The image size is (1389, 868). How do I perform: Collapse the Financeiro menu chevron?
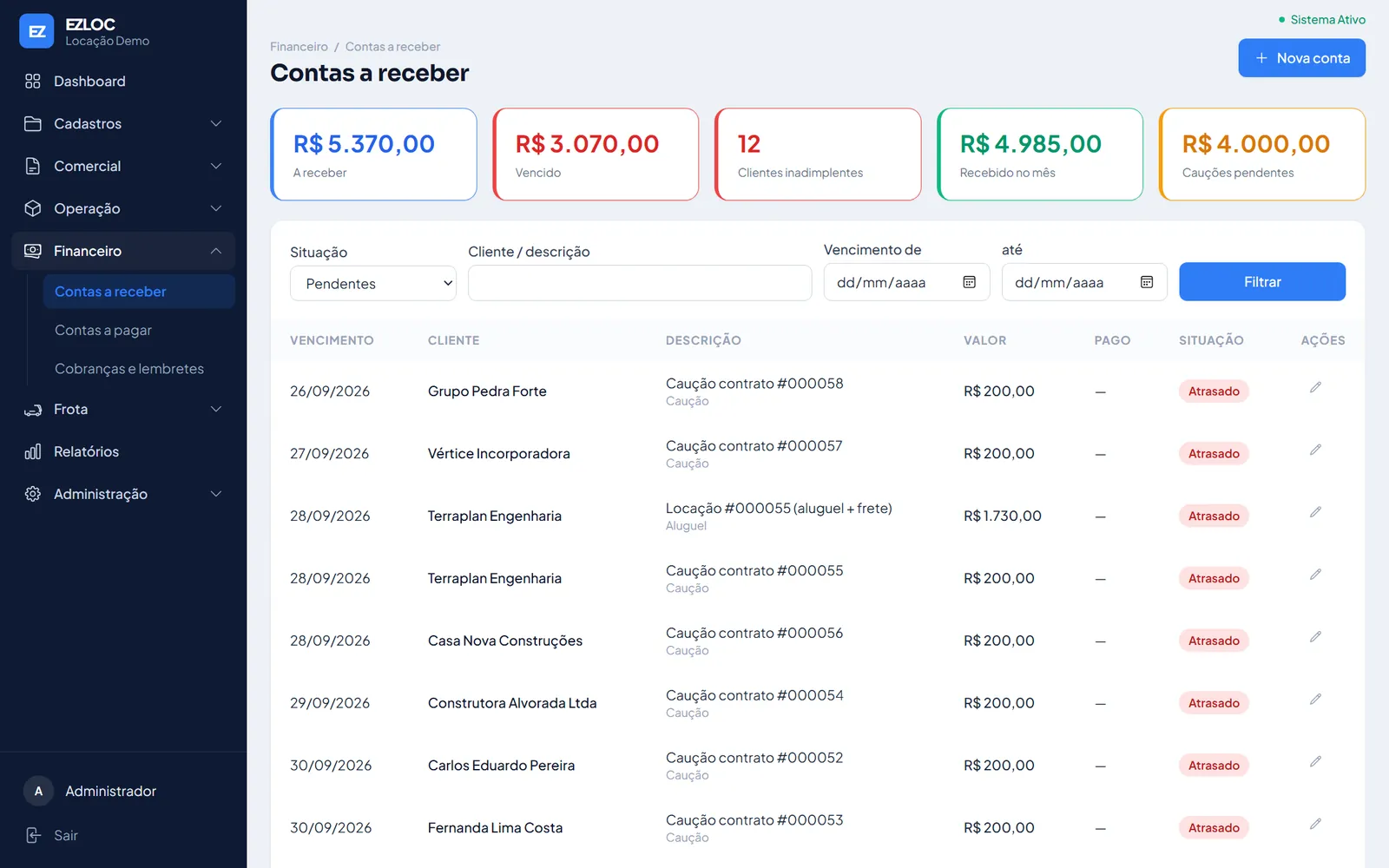click(x=216, y=251)
